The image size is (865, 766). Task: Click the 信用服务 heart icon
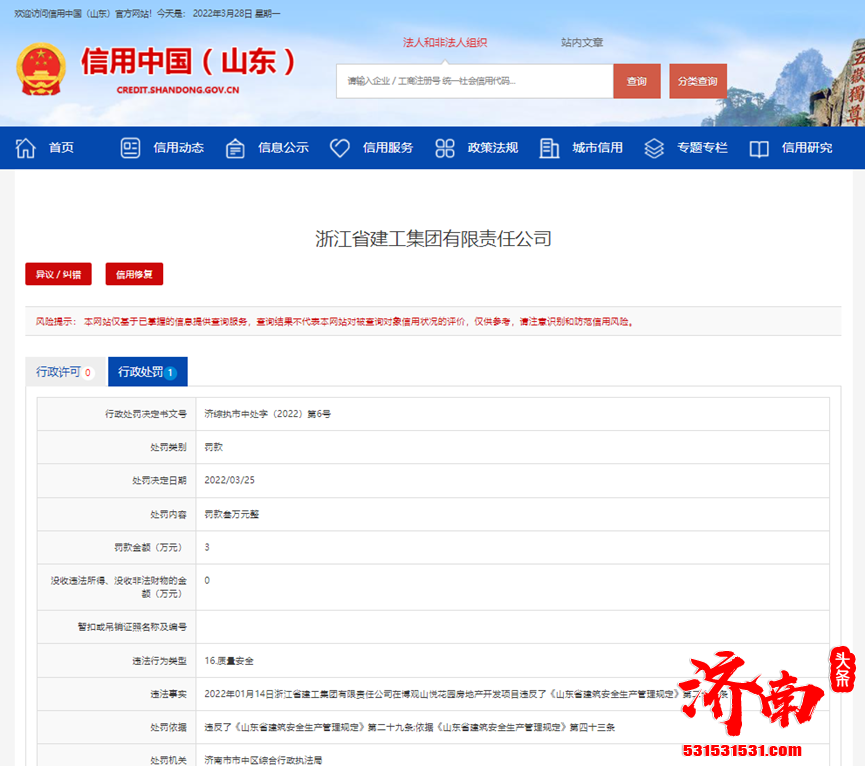coord(340,147)
